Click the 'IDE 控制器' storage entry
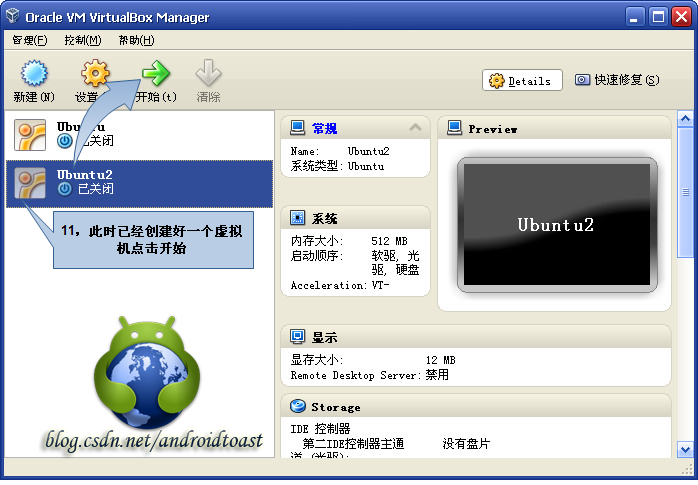The height and width of the screenshot is (485, 698). pos(320,428)
